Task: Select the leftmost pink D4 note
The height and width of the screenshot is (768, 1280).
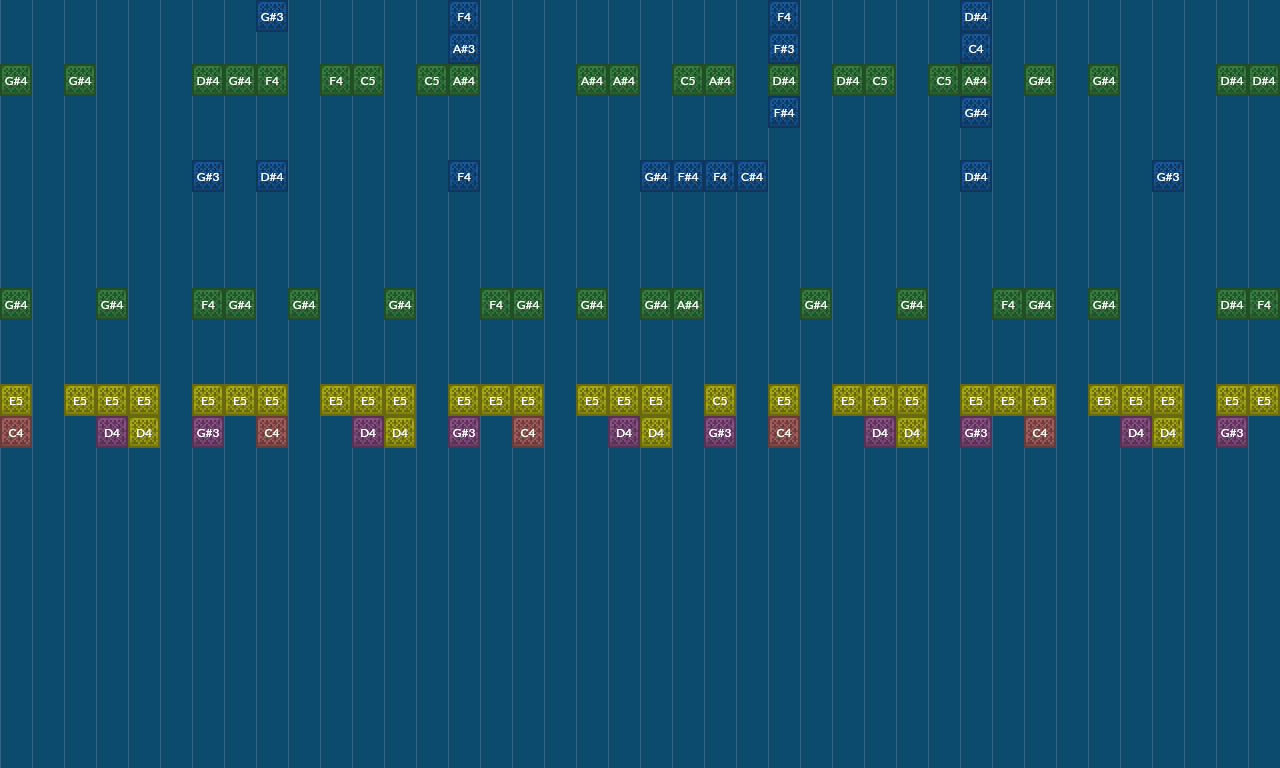Action: 112,433
